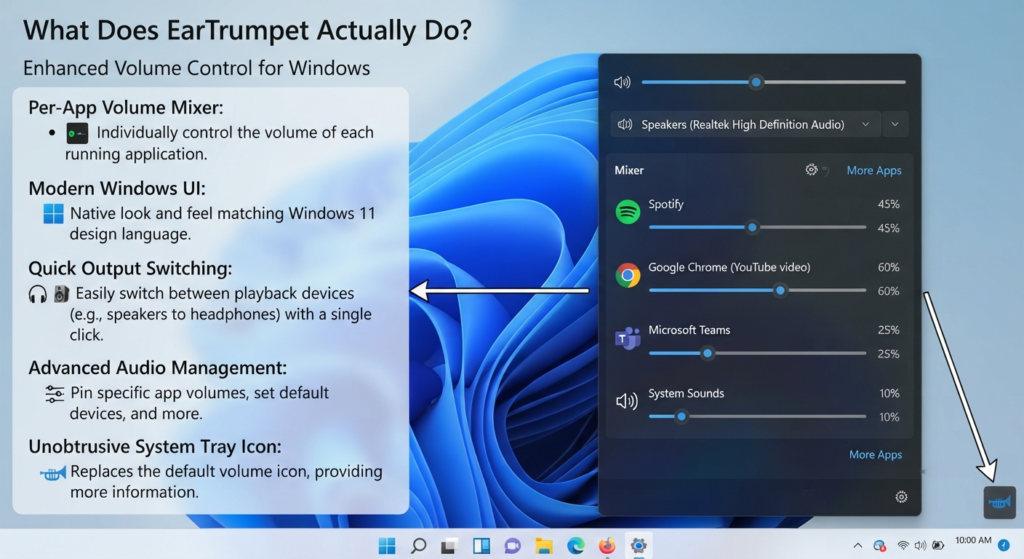Click the Google Chrome app icon
This screenshot has width=1024, height=559.
(628, 275)
